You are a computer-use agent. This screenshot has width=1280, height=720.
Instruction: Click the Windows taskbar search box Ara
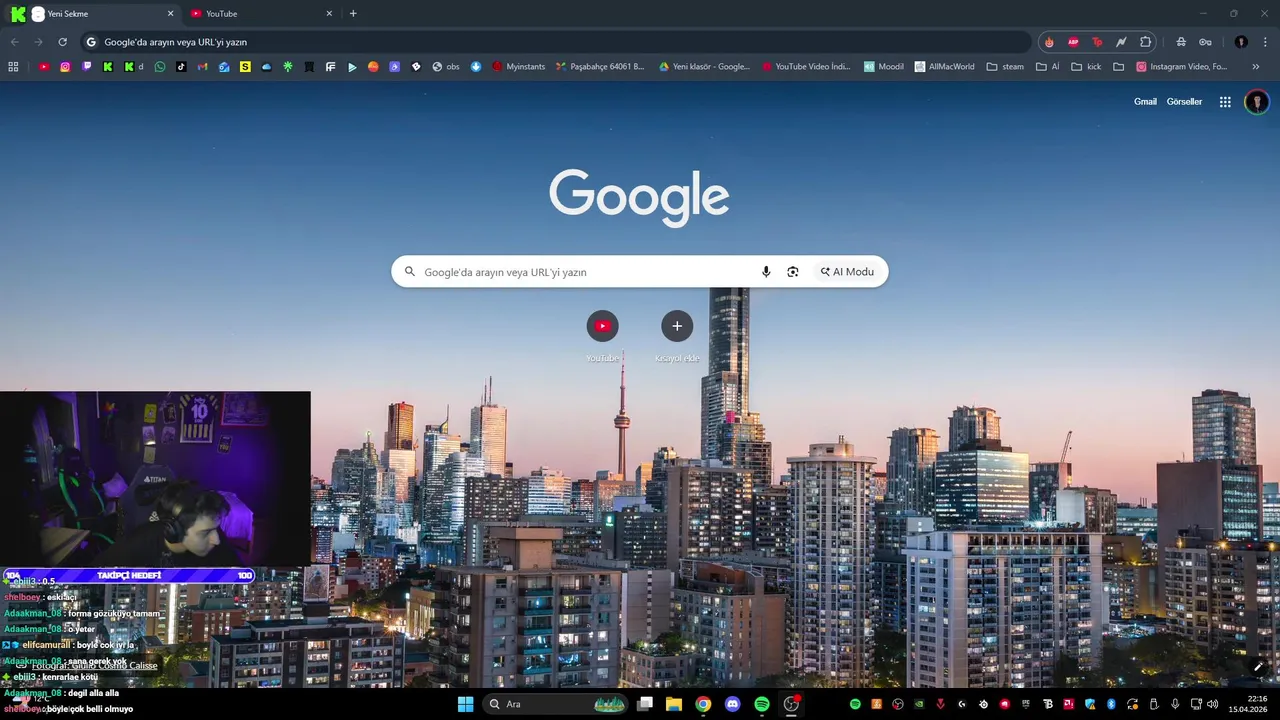556,704
